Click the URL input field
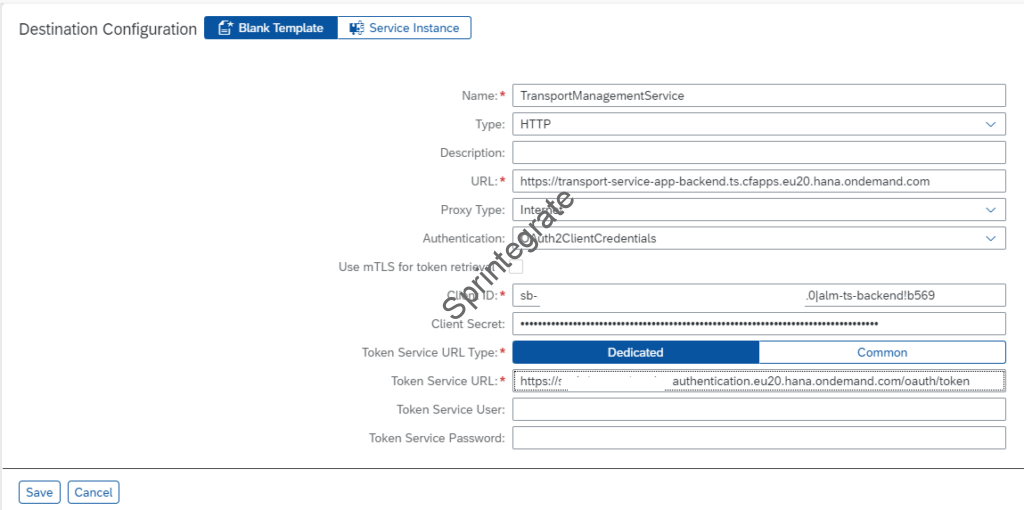 pyautogui.click(x=757, y=181)
